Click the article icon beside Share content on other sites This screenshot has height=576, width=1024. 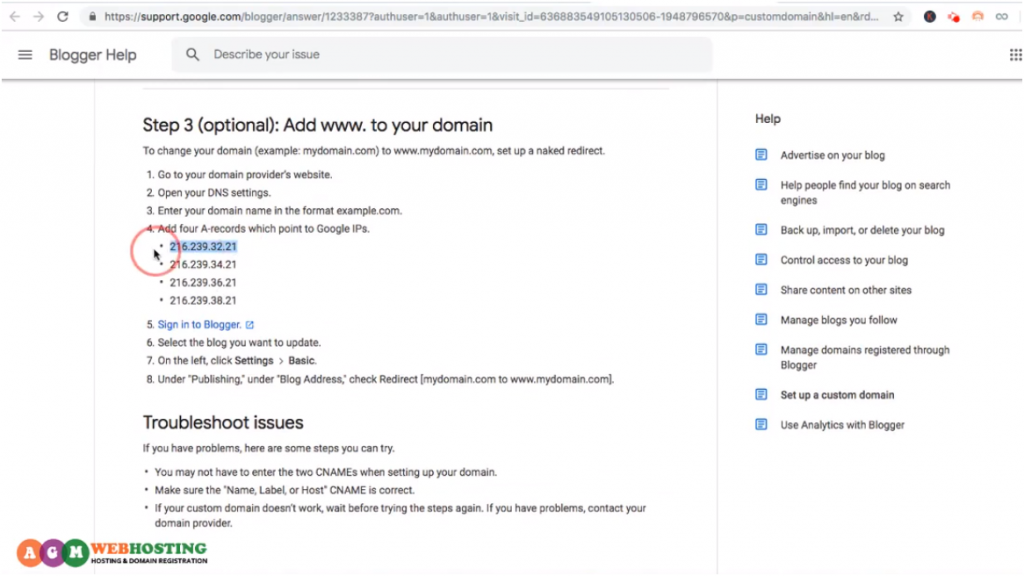(x=761, y=290)
